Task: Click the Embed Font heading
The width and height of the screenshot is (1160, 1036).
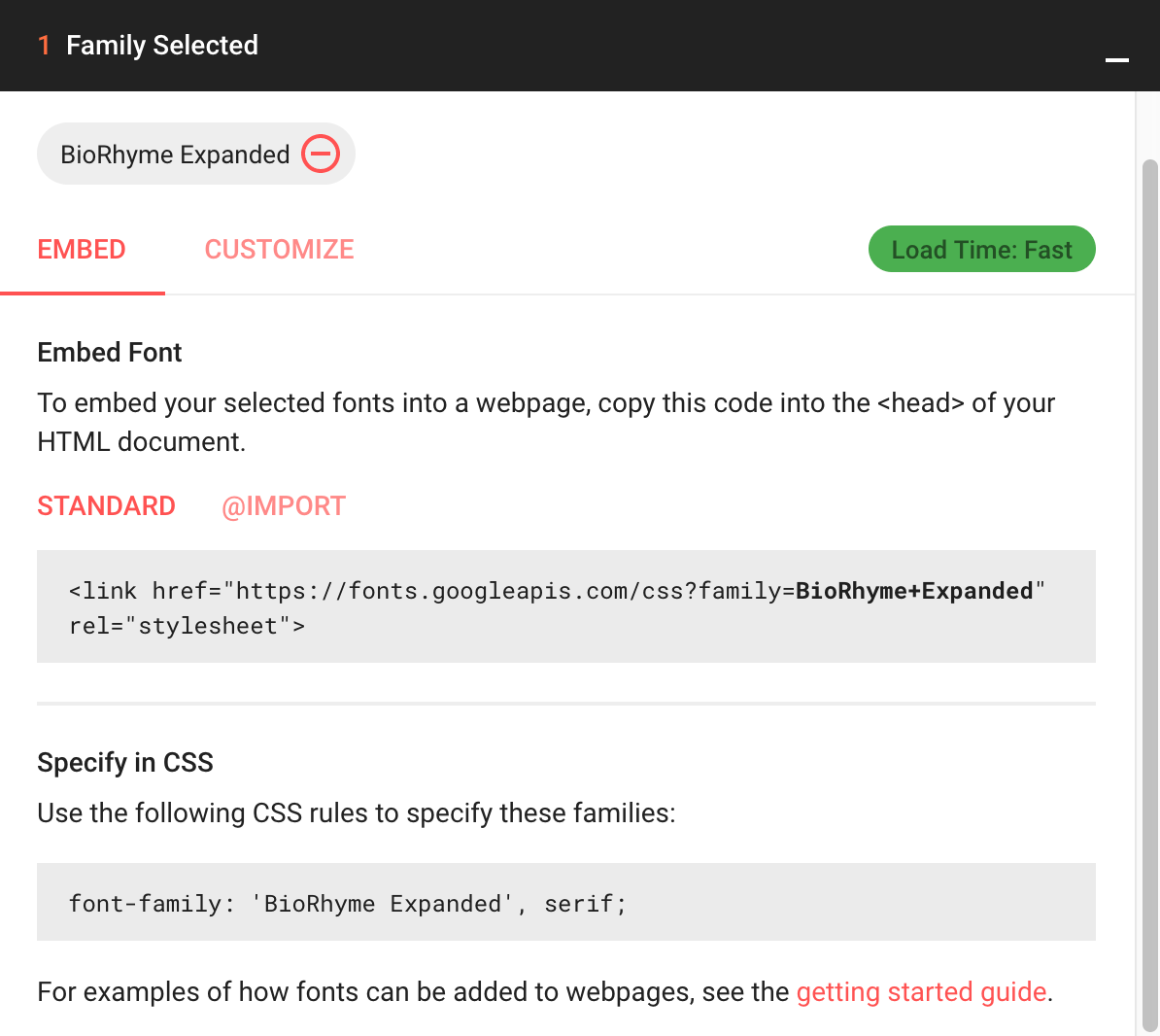Action: click(110, 352)
